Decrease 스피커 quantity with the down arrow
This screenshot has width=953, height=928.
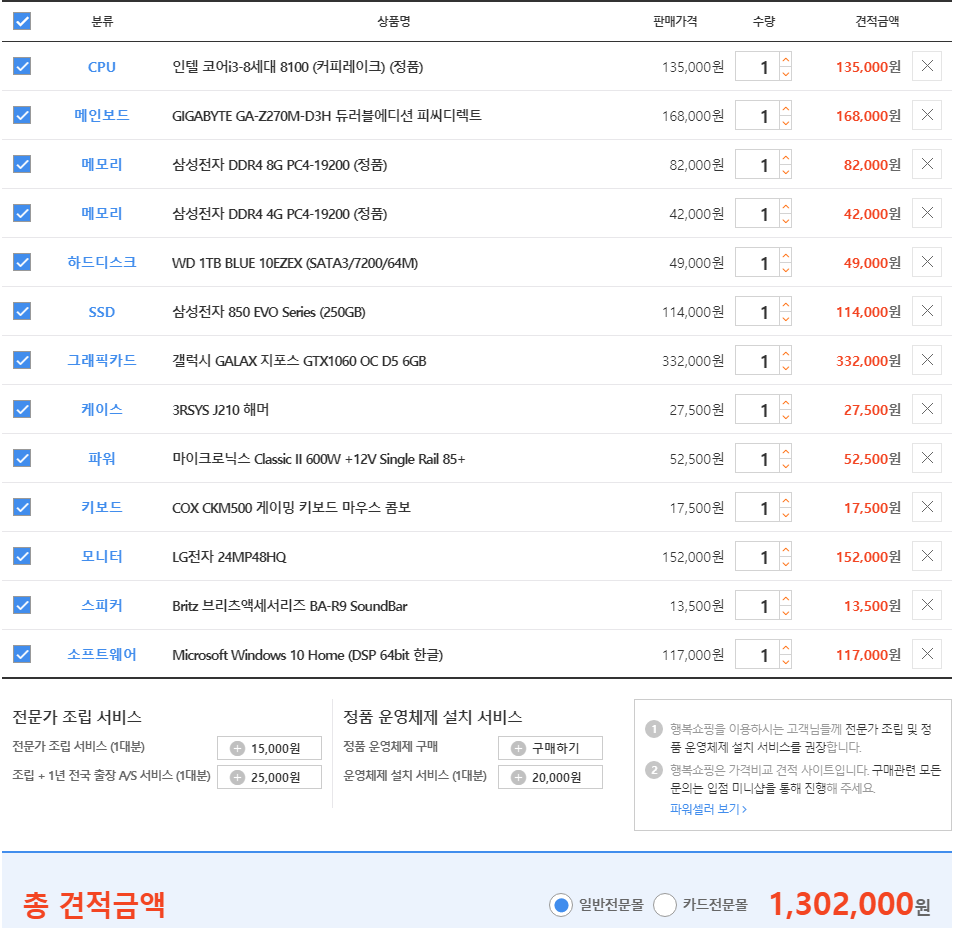pos(786,613)
